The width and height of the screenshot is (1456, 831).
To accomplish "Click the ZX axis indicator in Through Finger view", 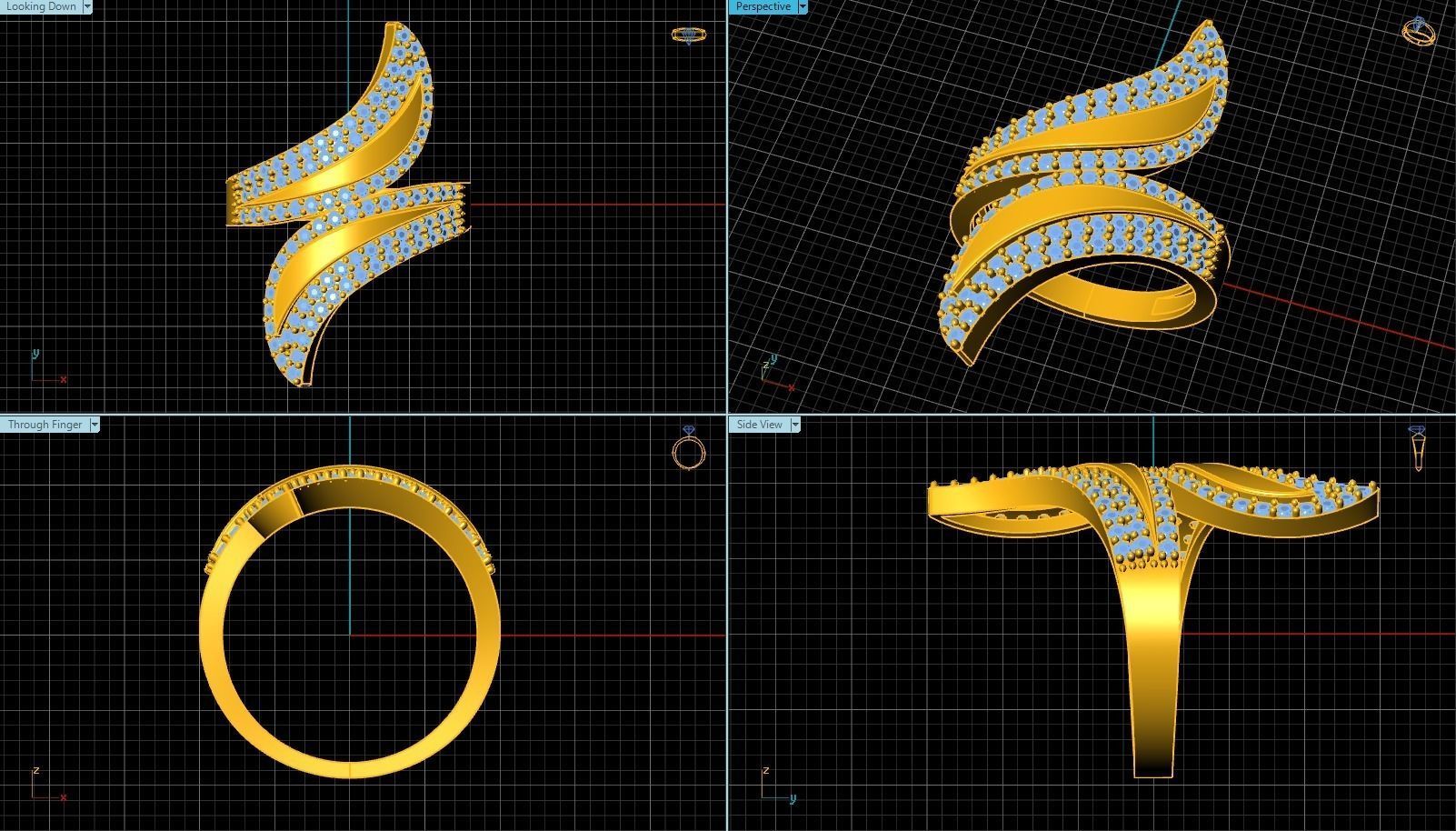I will point(48,785).
